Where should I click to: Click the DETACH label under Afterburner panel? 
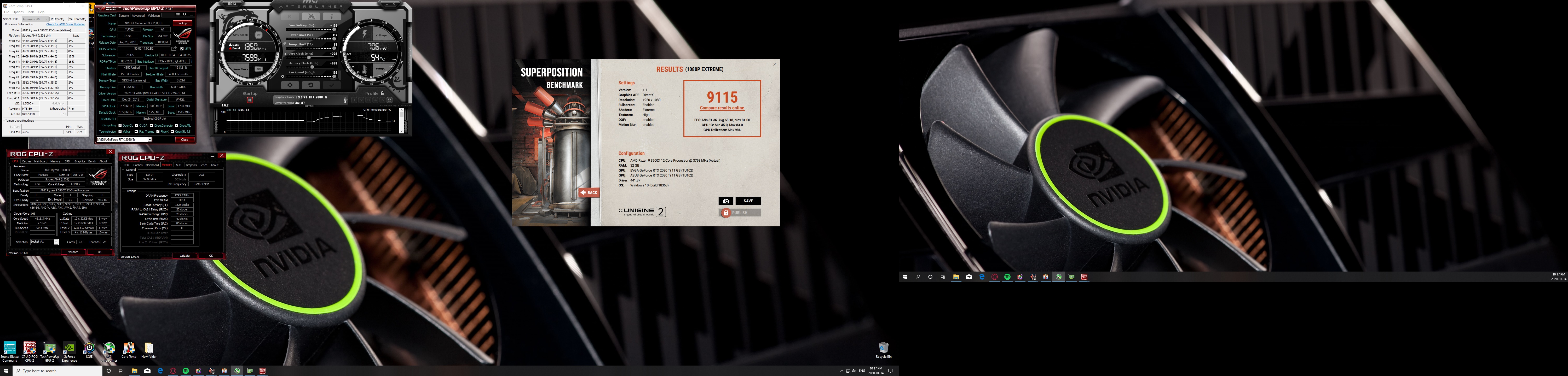[x=310, y=106]
